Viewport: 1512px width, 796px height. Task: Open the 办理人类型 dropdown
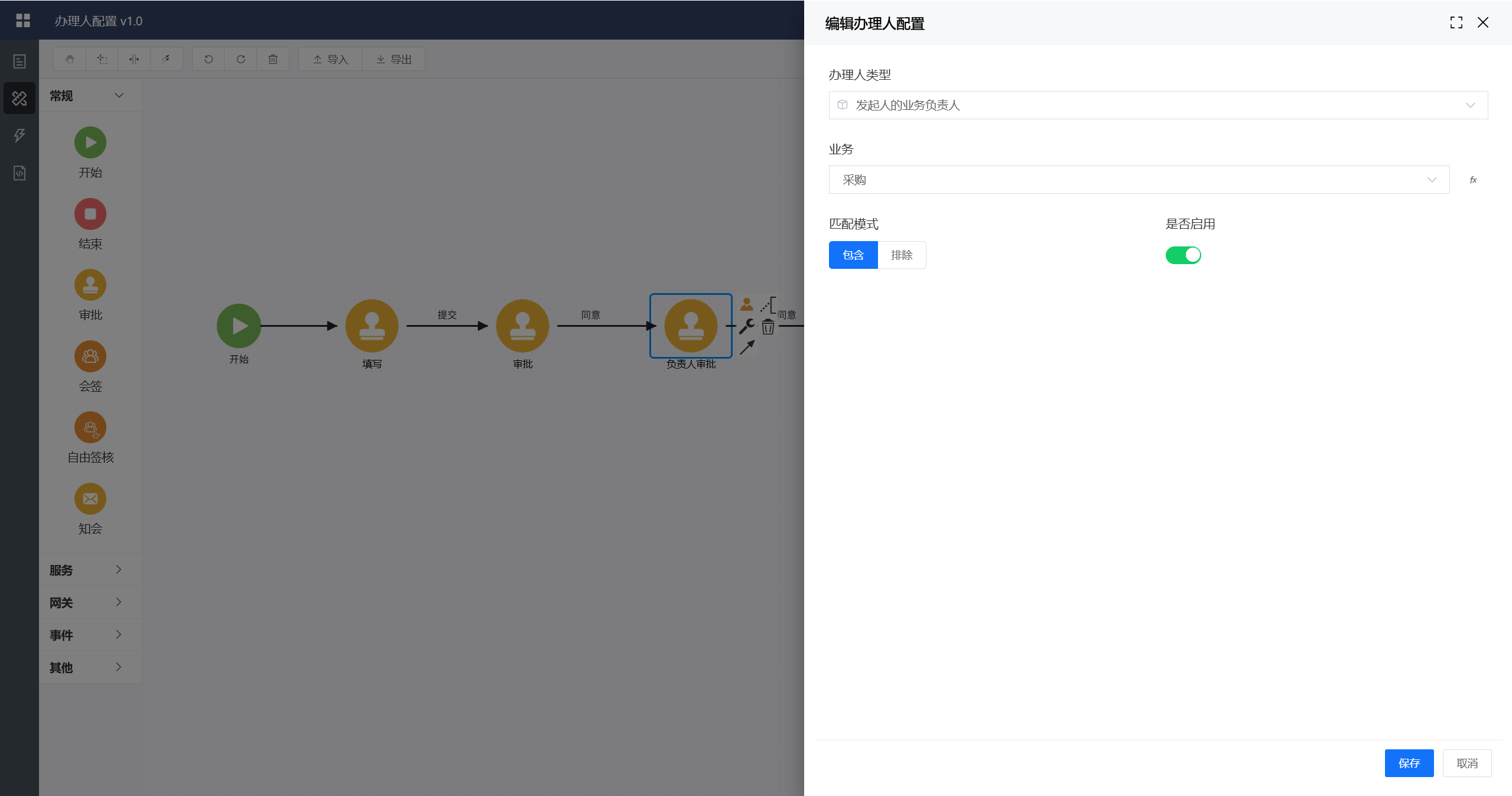(1157, 105)
